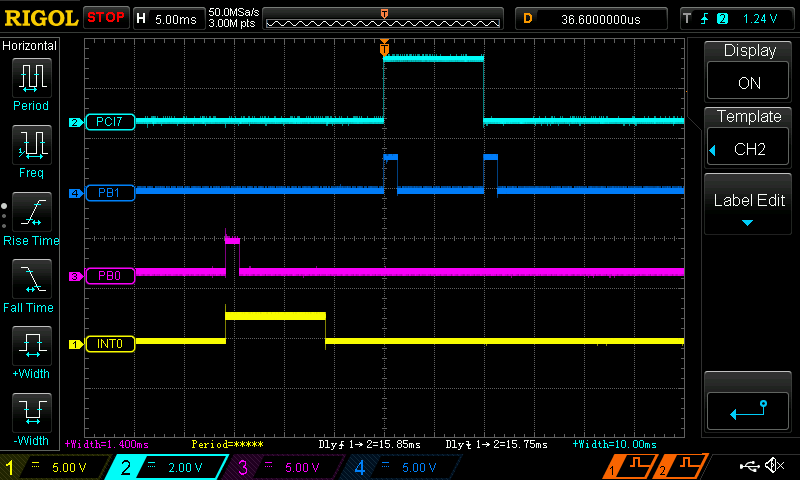Viewport: 800px width, 480px height.
Task: Select the +Width measurement icon
Action: coord(32,346)
